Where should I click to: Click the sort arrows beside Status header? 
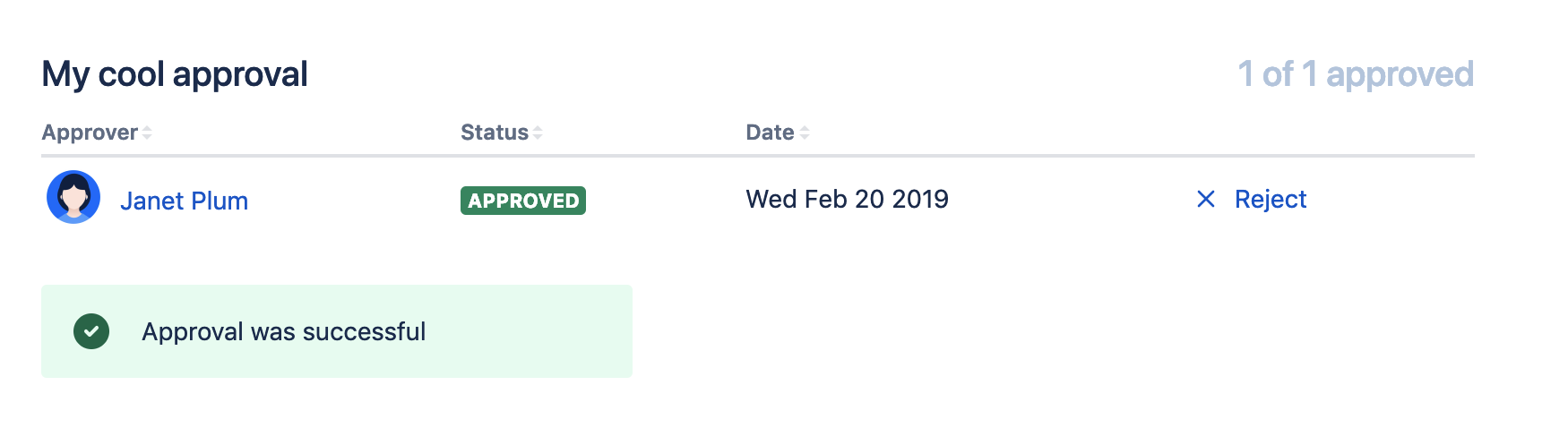click(x=538, y=133)
